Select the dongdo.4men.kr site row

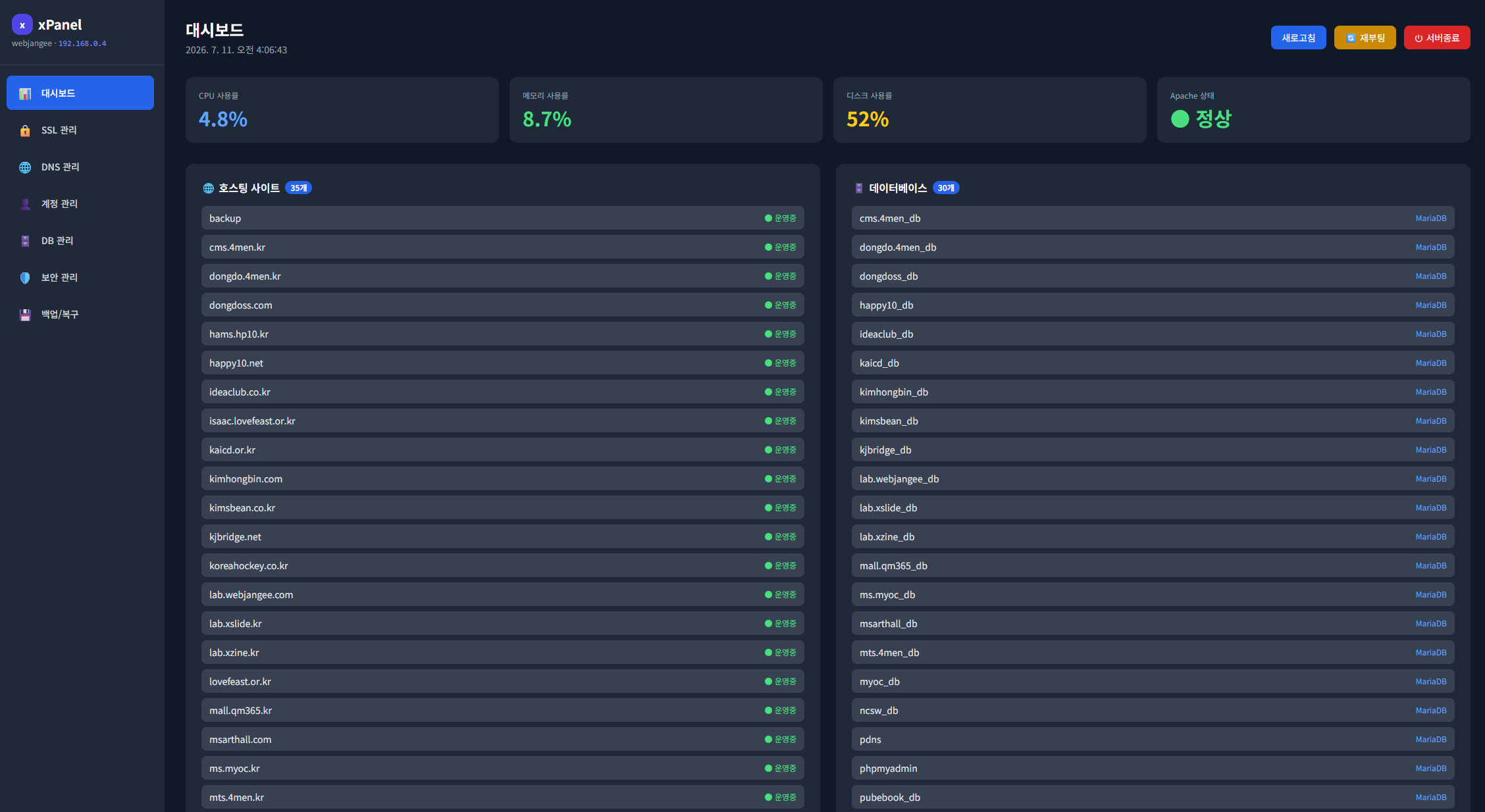tap(503, 276)
